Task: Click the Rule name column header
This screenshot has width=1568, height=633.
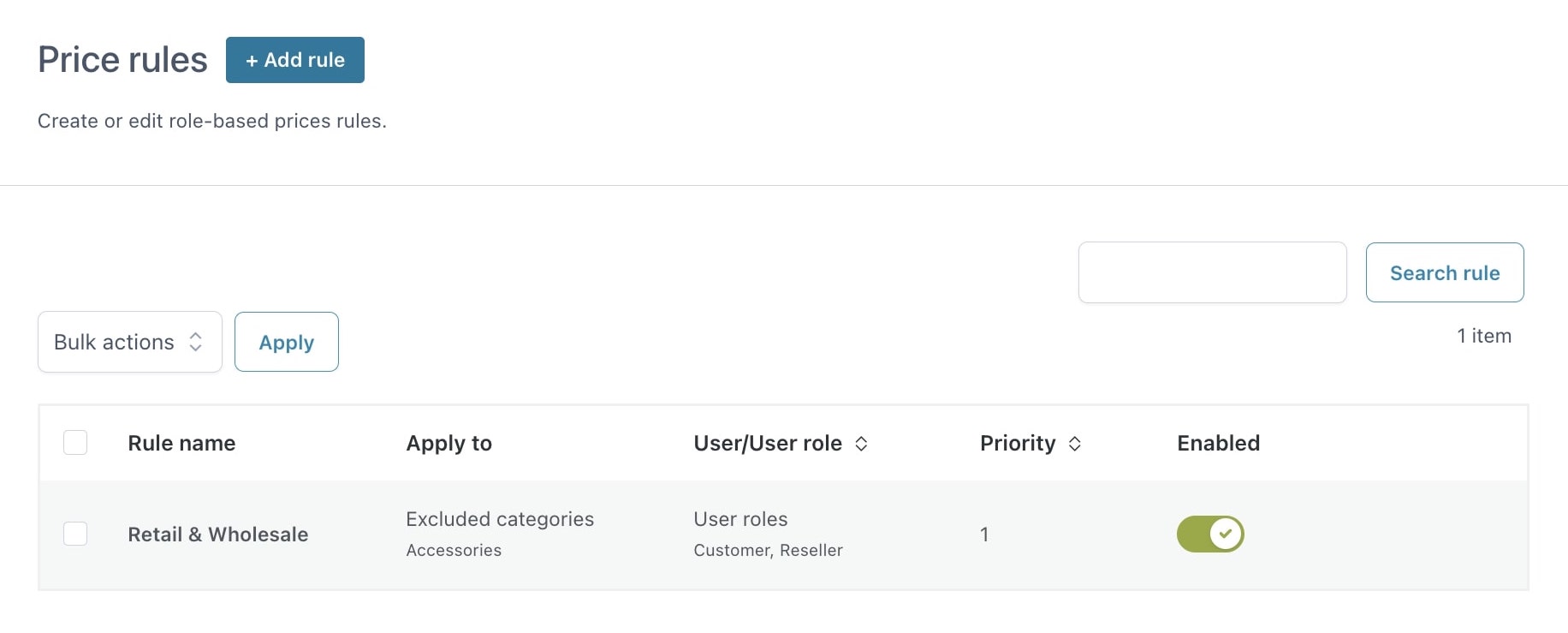Action: point(181,443)
